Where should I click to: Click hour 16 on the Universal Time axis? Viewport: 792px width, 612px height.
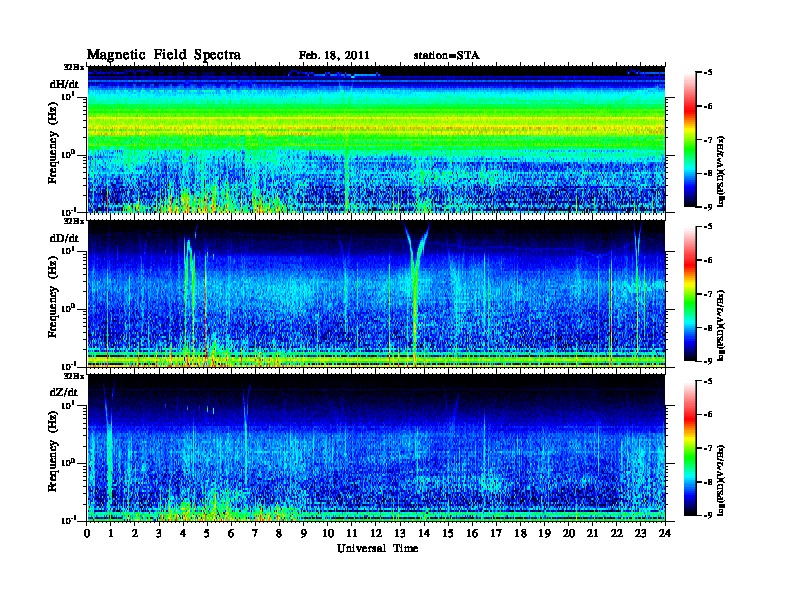(472, 534)
